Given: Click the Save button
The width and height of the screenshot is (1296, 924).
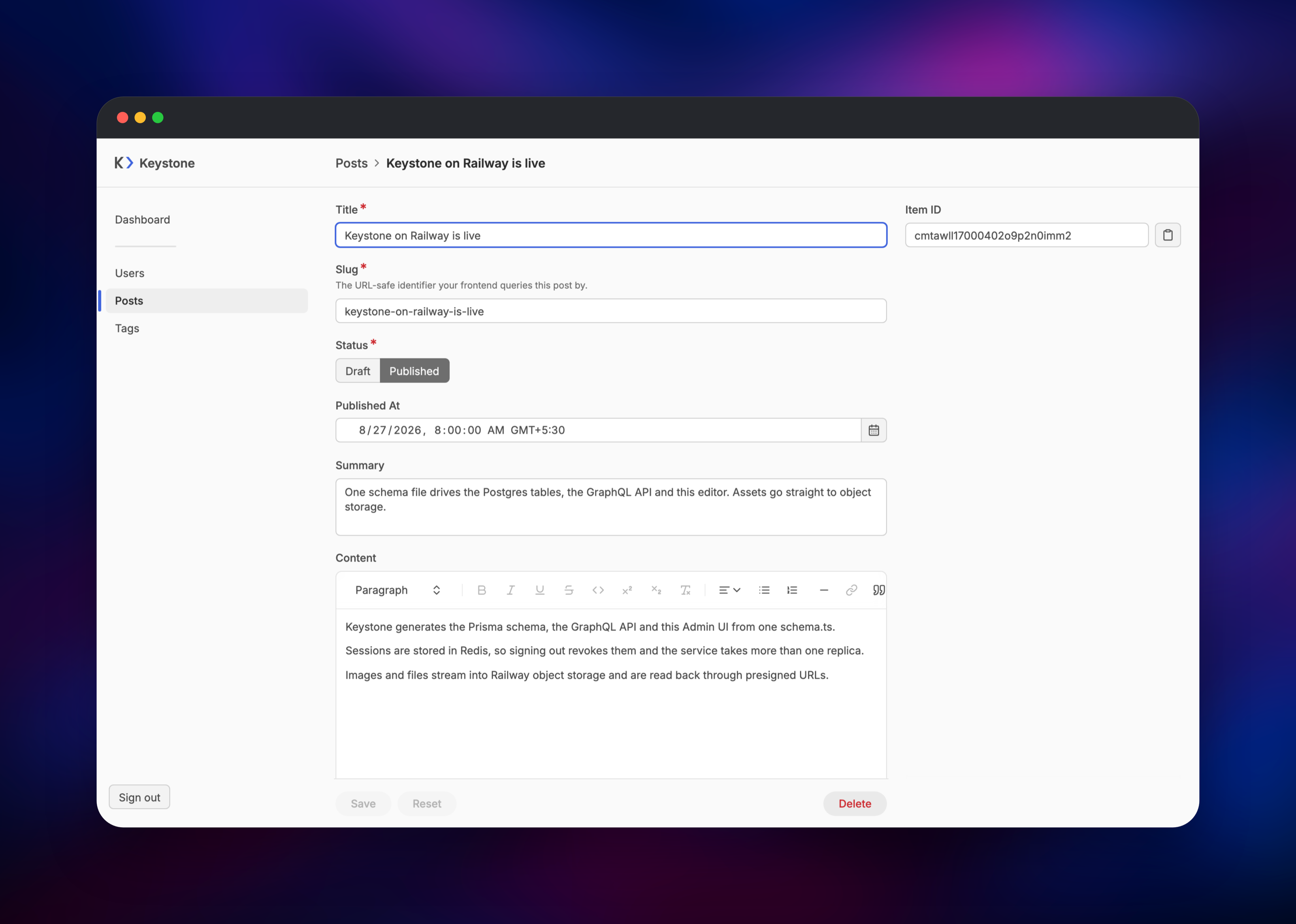Looking at the screenshot, I should click(x=363, y=803).
